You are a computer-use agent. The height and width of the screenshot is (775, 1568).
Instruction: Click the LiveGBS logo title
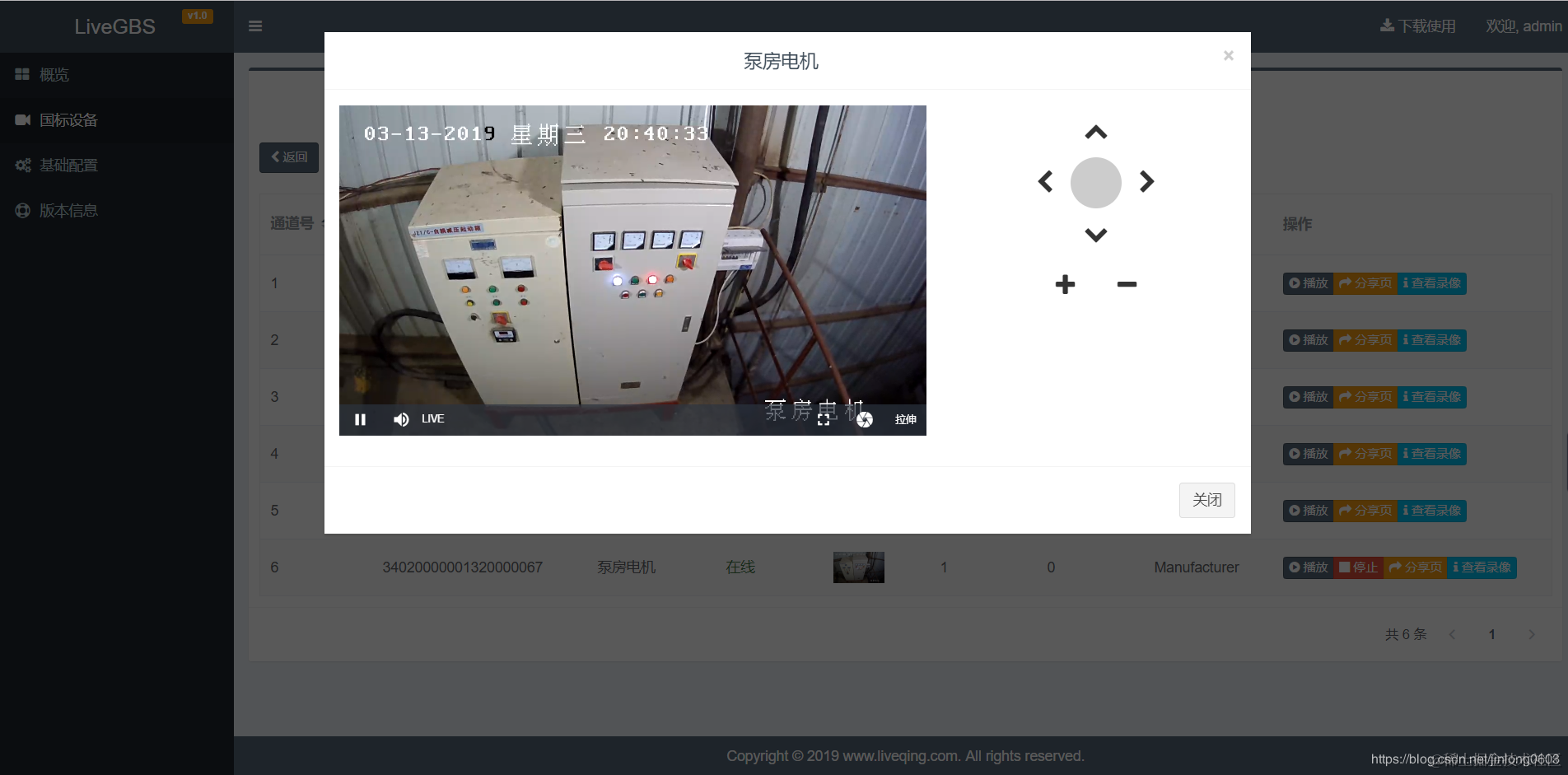[x=114, y=26]
